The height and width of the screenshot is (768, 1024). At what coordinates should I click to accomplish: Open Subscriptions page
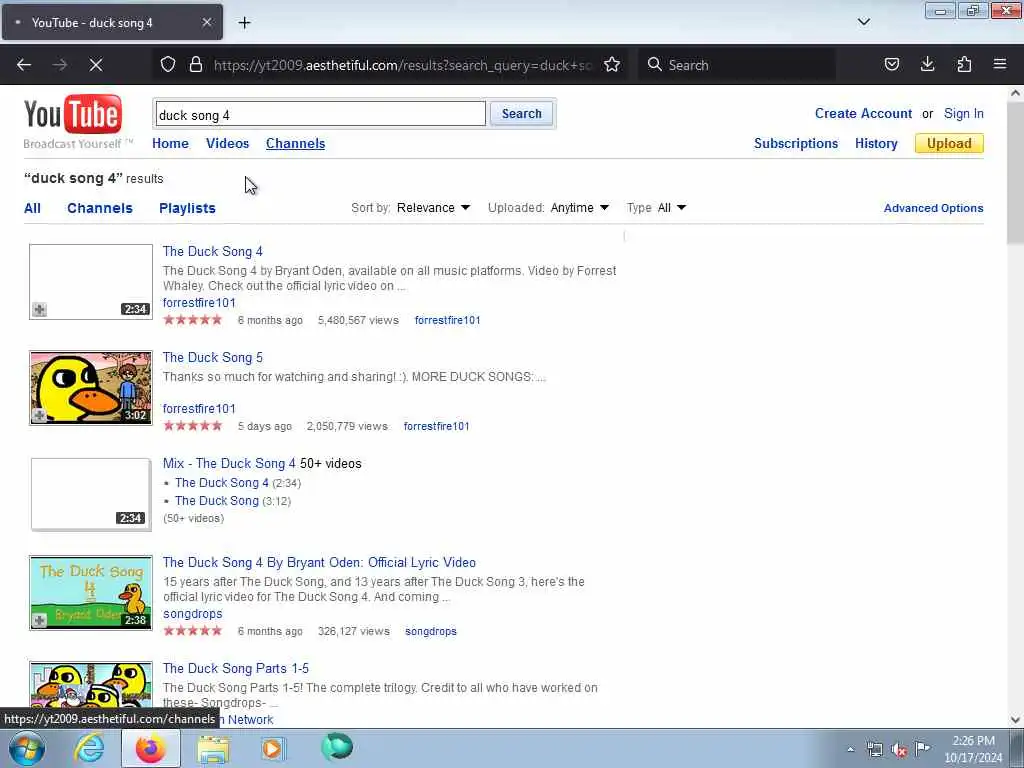click(x=795, y=144)
